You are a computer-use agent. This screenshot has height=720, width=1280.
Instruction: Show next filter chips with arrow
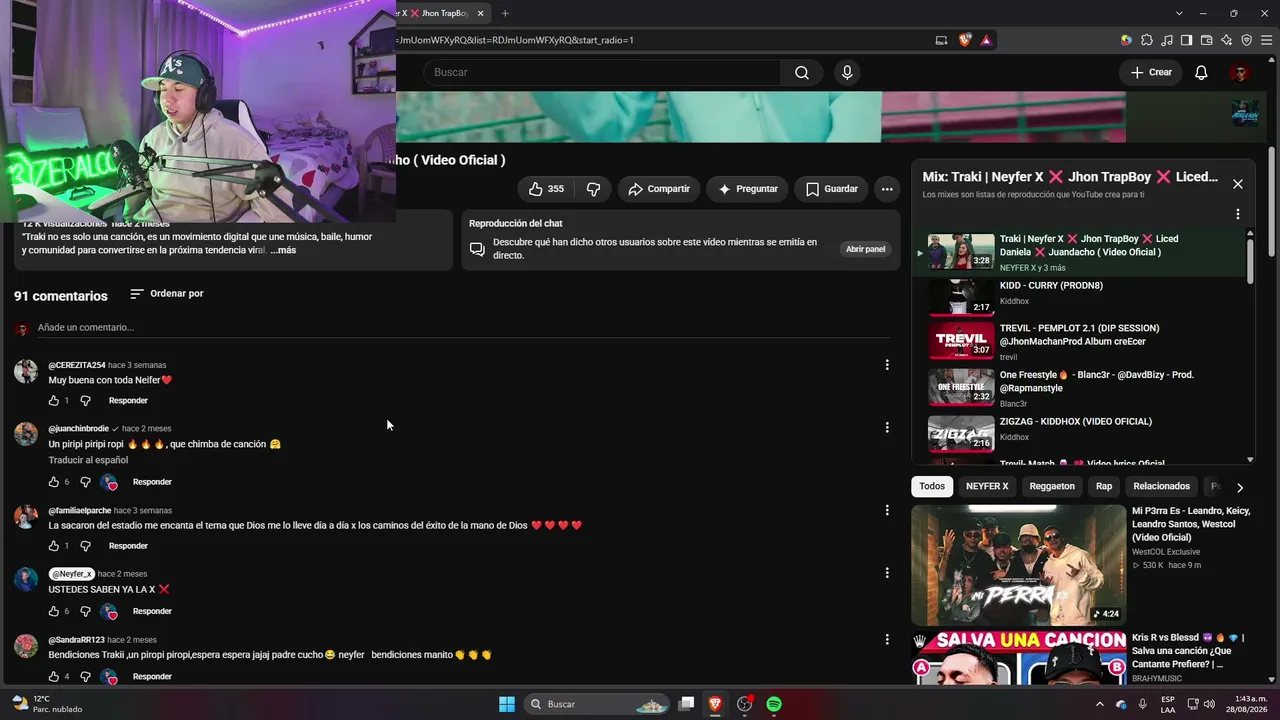pyautogui.click(x=1239, y=487)
